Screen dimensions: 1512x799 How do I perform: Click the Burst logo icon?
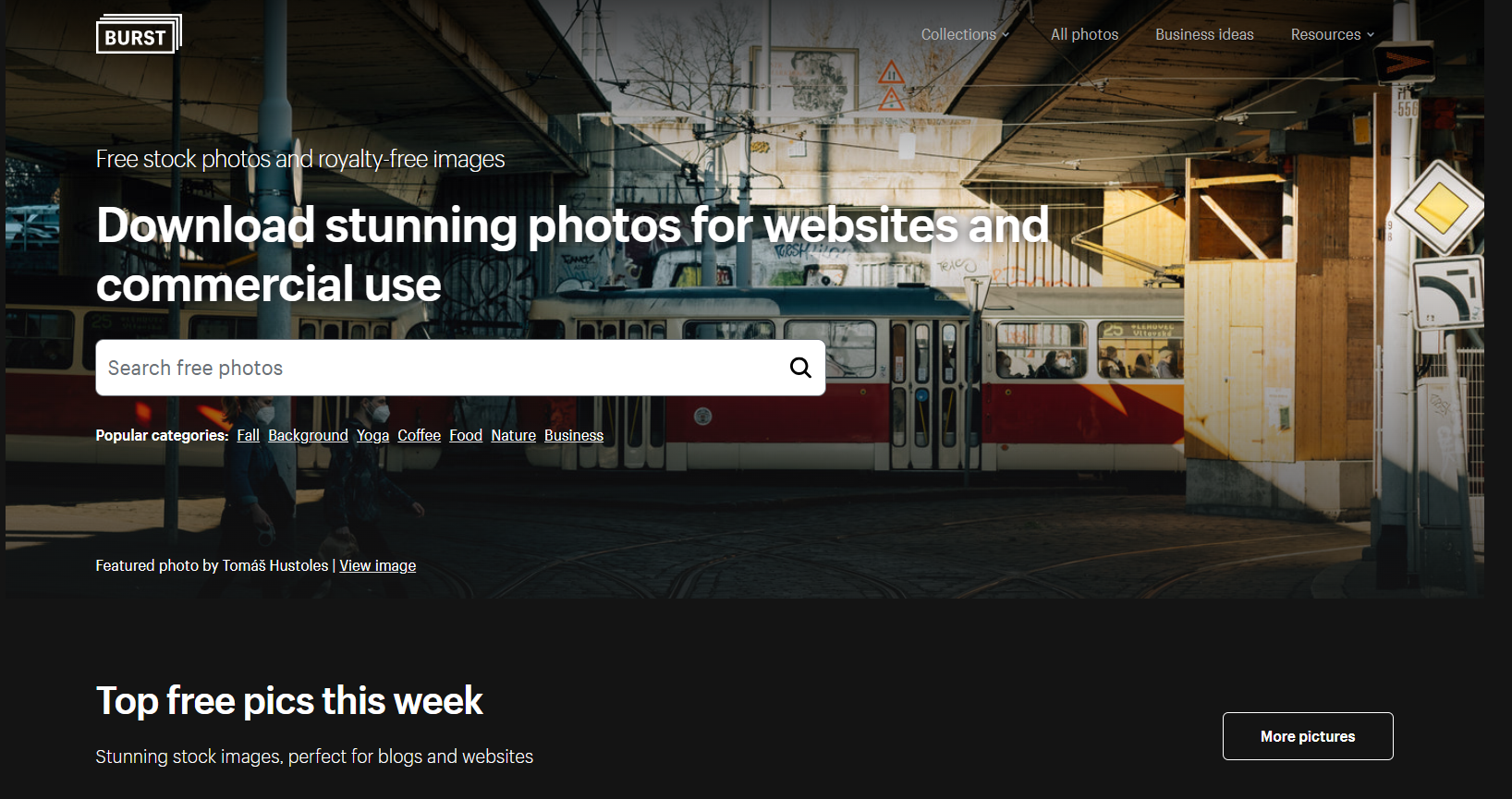[139, 34]
